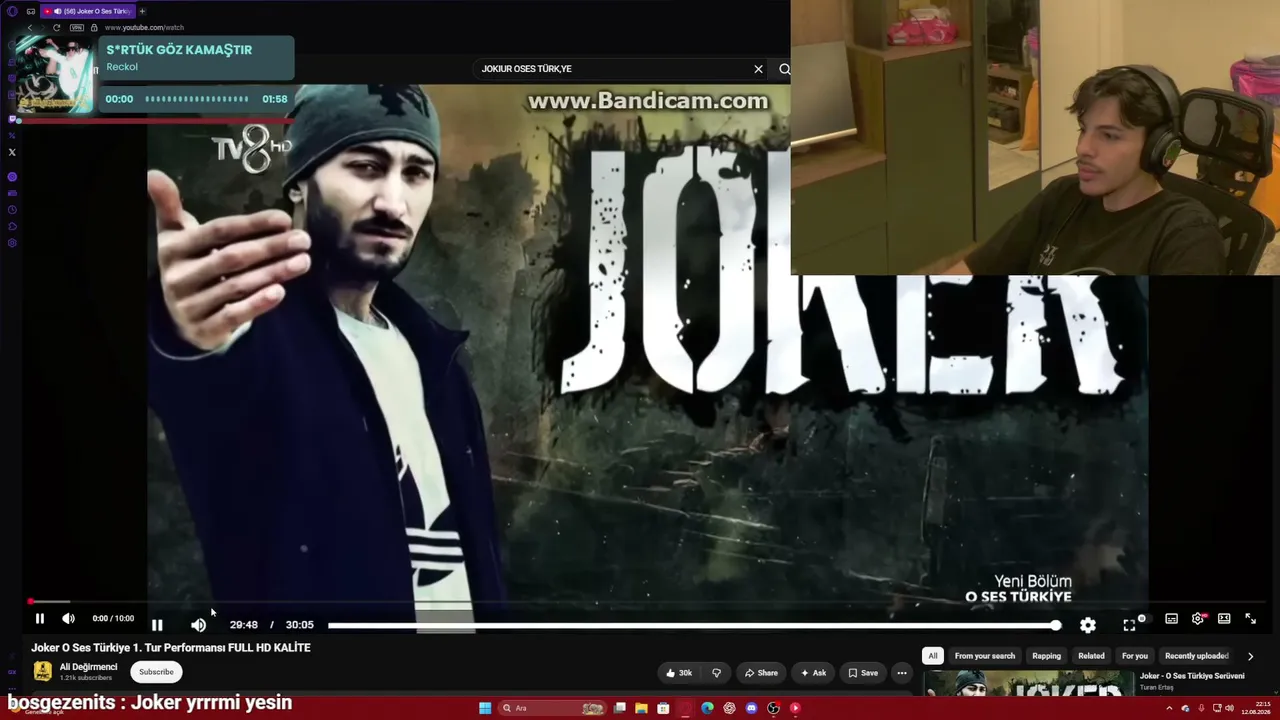Open the more actions three-dot menu

pos(902,673)
